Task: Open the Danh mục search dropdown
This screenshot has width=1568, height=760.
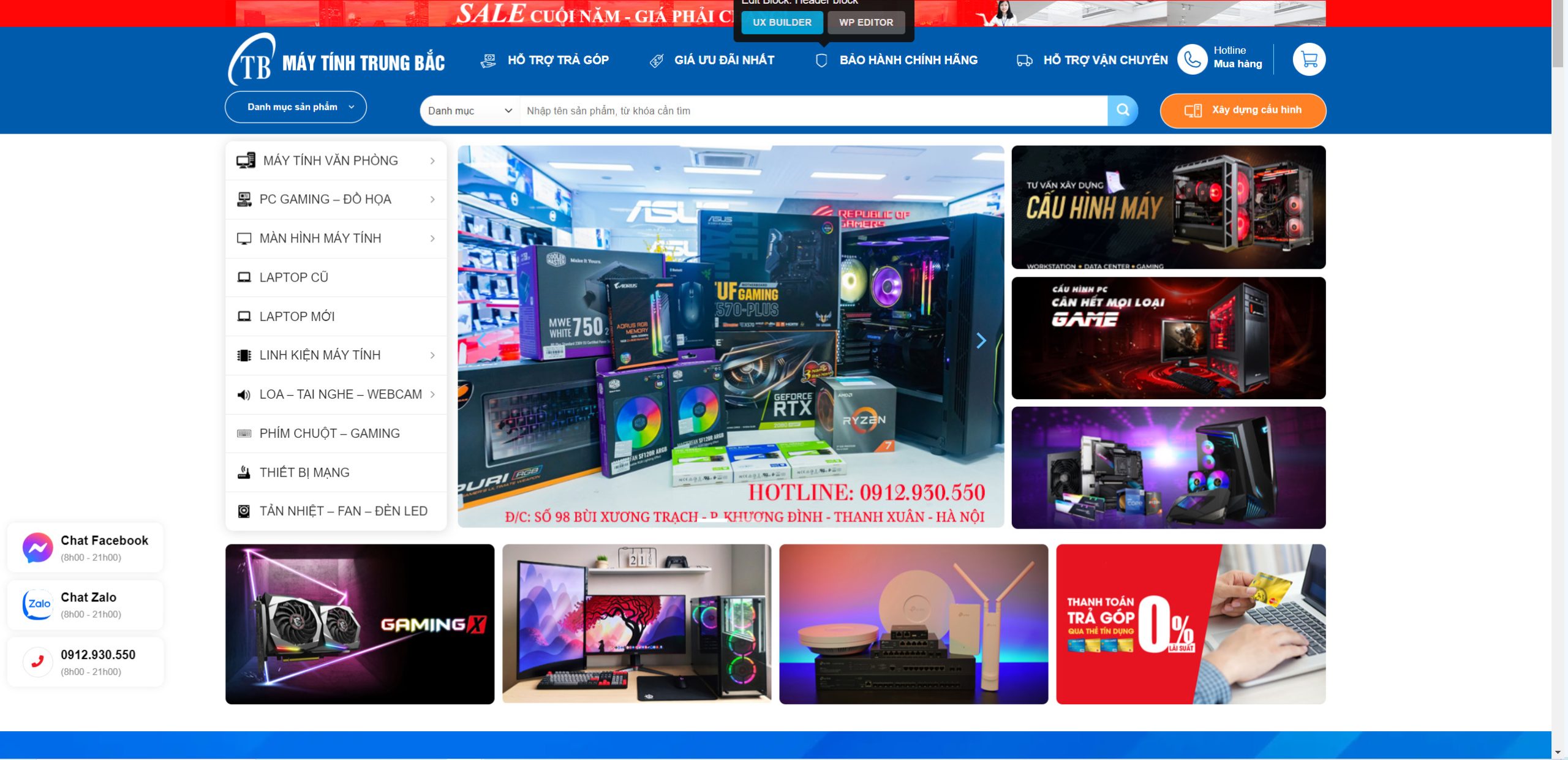Action: click(x=469, y=111)
